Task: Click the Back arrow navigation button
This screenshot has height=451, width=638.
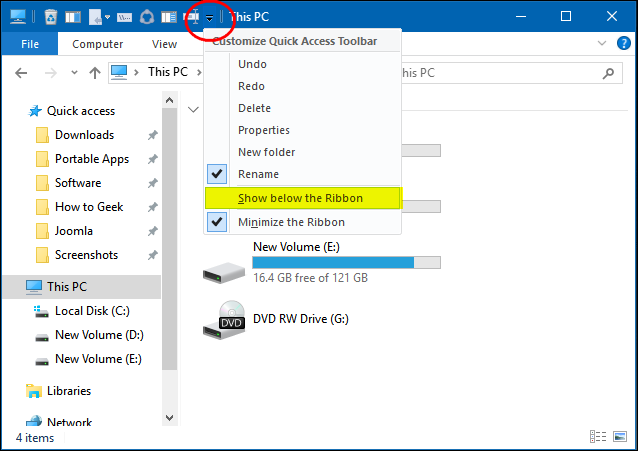Action: coord(24,72)
